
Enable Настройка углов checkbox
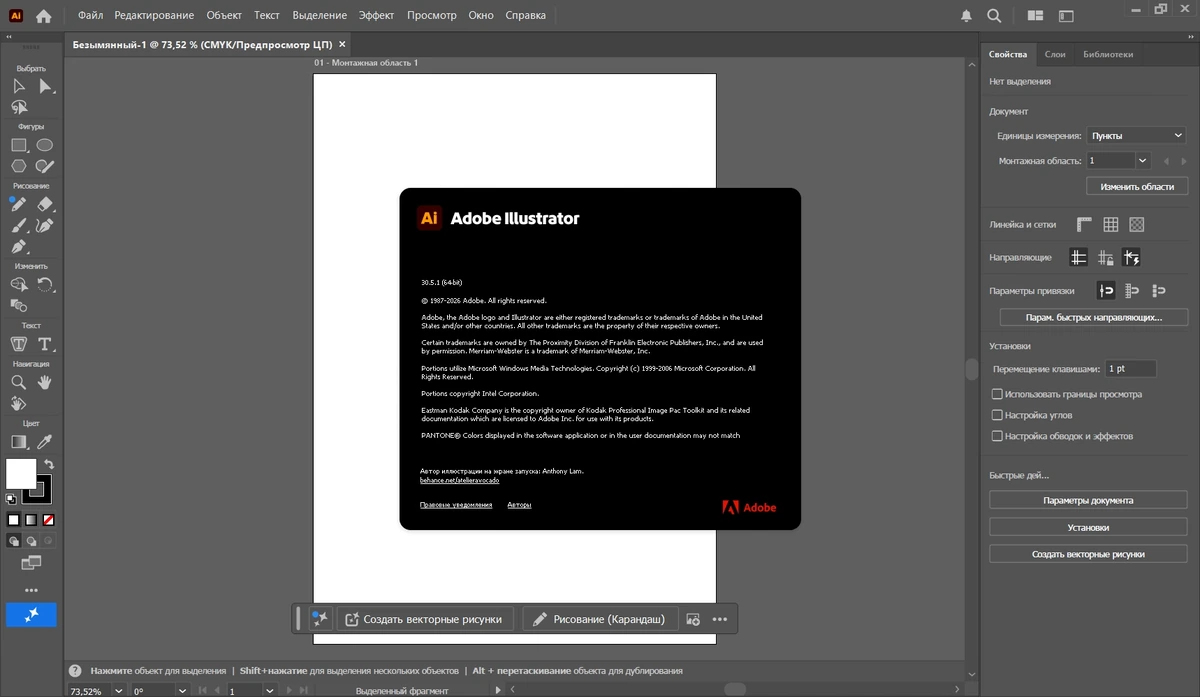(x=997, y=415)
